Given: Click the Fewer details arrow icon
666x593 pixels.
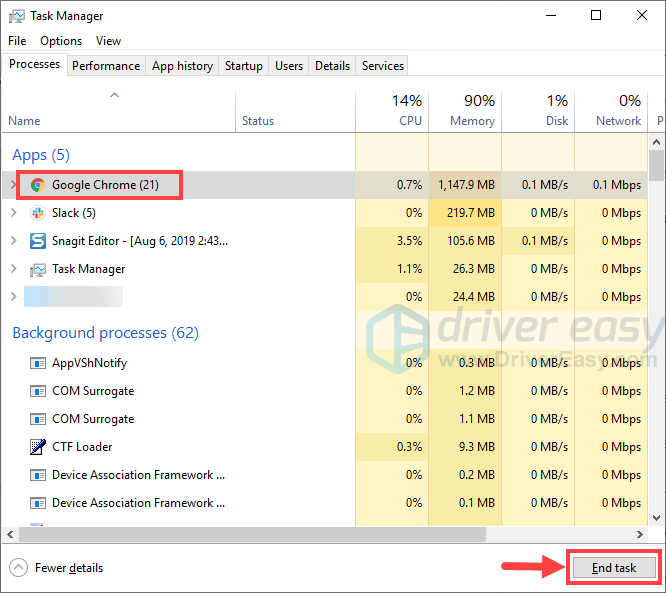Looking at the screenshot, I should click(x=18, y=568).
